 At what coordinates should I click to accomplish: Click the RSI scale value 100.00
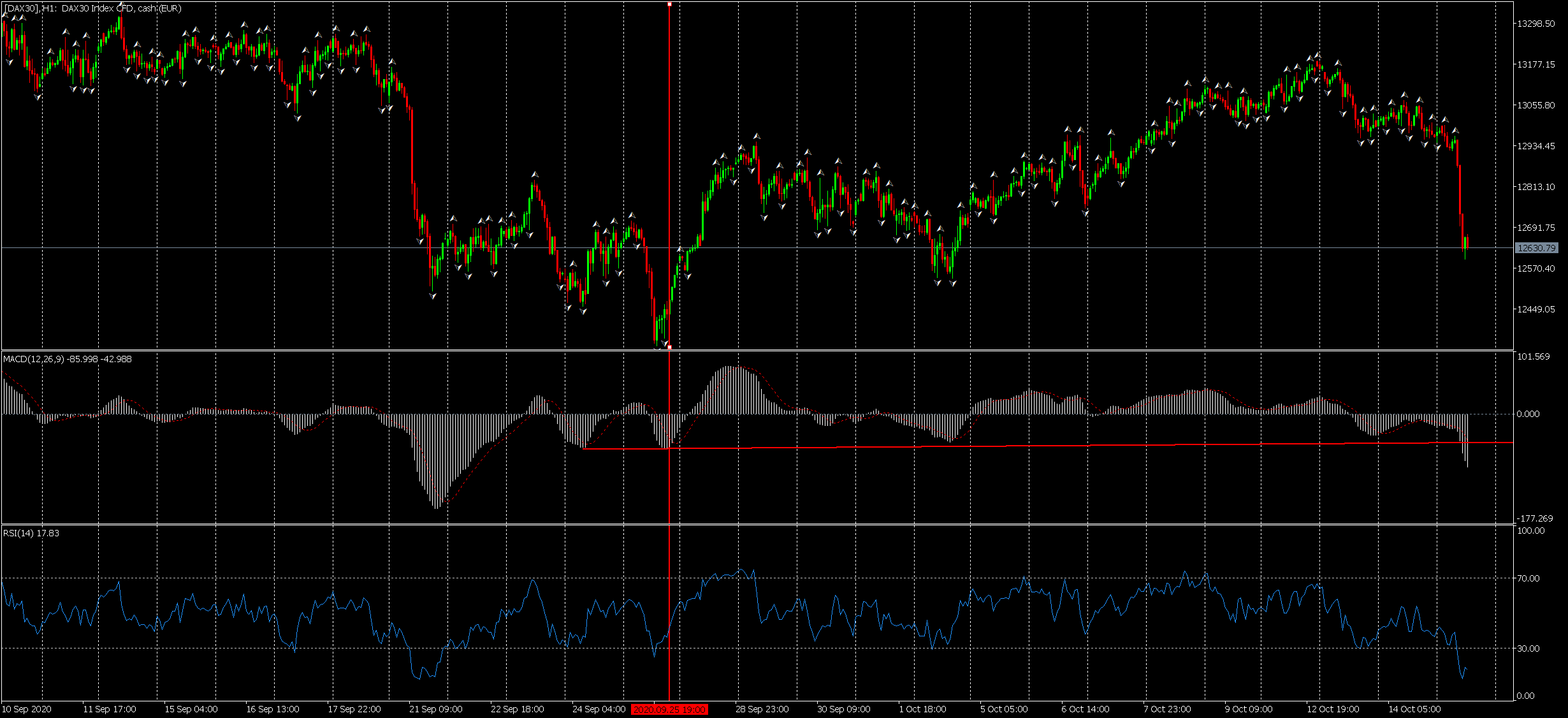[x=1530, y=531]
